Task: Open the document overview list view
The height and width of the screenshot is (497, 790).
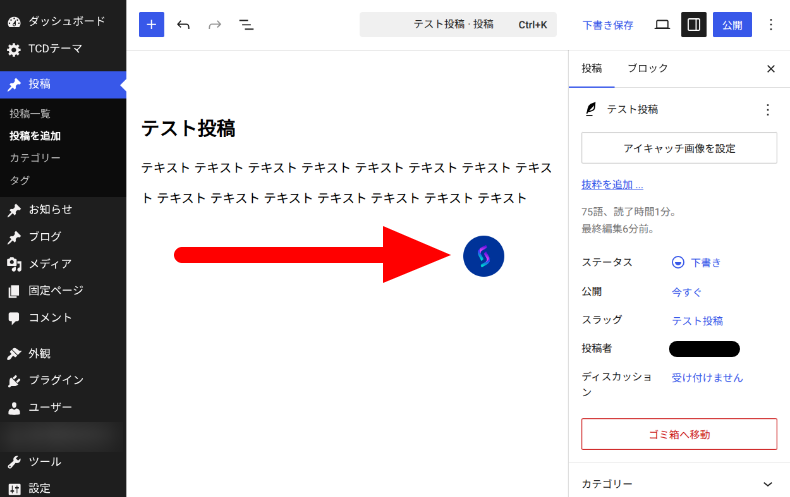Action: [246, 25]
